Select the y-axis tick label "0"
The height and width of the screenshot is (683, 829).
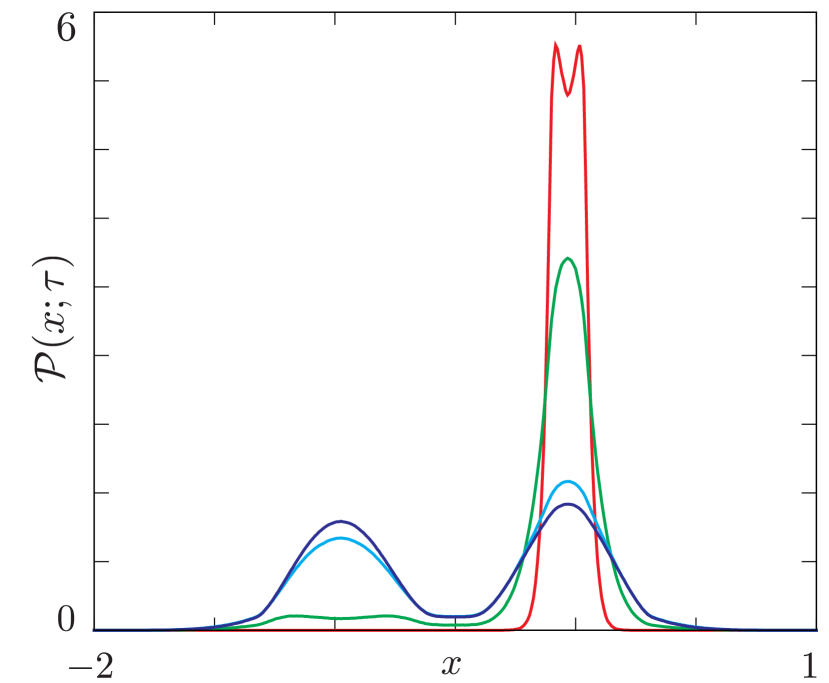pos(66,621)
